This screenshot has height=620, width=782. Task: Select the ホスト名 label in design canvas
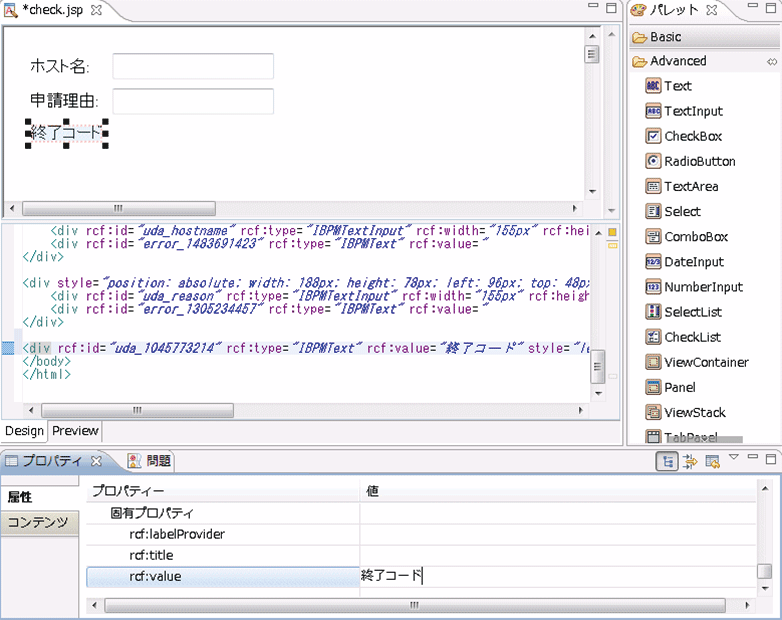point(59,66)
